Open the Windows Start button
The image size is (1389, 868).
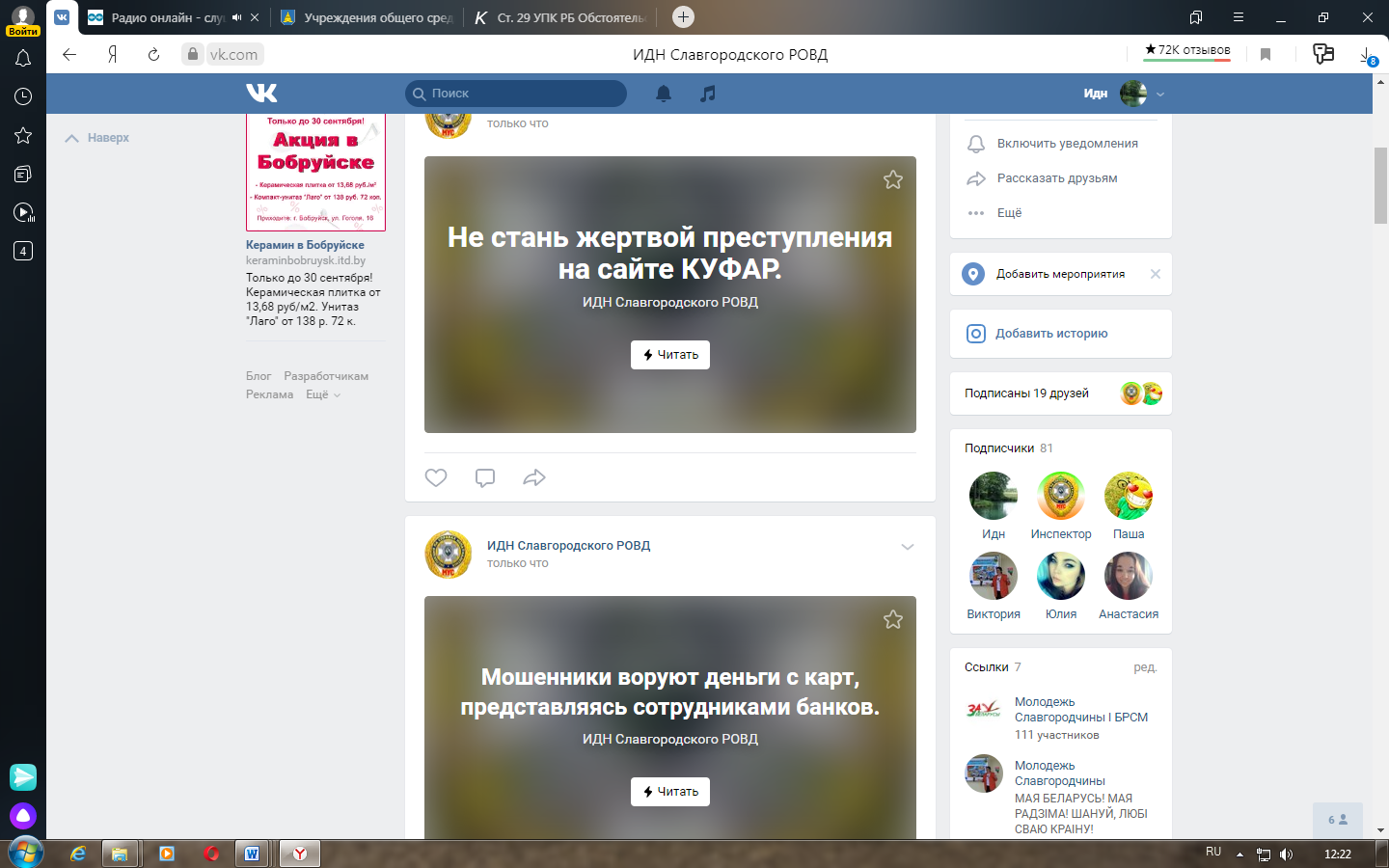tap(25, 853)
